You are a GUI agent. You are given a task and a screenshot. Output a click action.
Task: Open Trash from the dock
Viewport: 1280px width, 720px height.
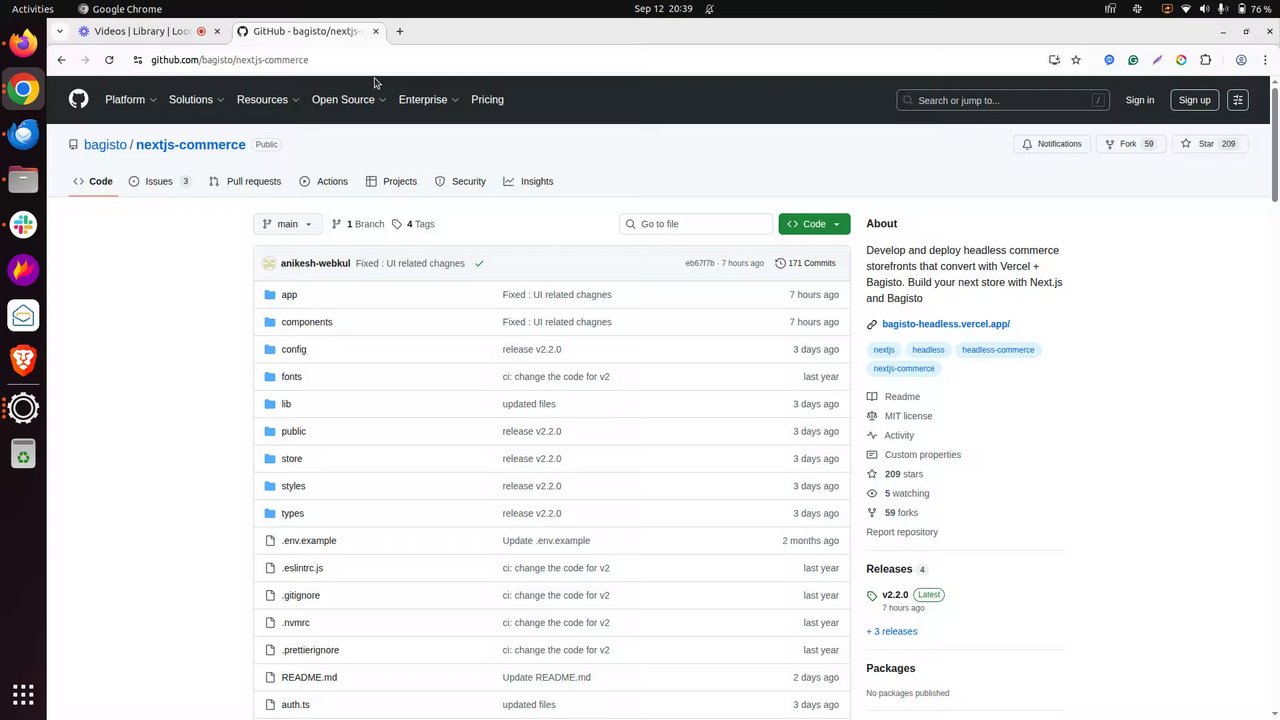[x=23, y=454]
